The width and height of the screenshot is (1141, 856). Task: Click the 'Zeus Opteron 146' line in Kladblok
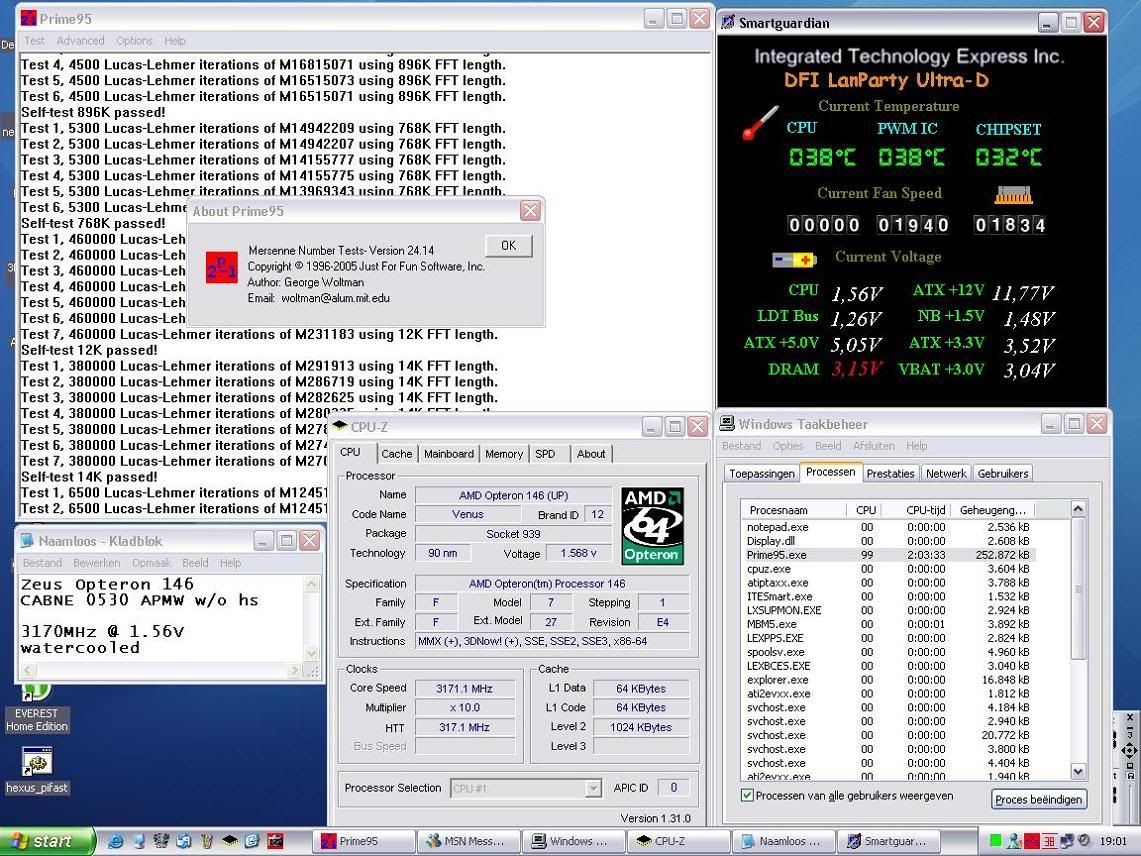coord(107,584)
